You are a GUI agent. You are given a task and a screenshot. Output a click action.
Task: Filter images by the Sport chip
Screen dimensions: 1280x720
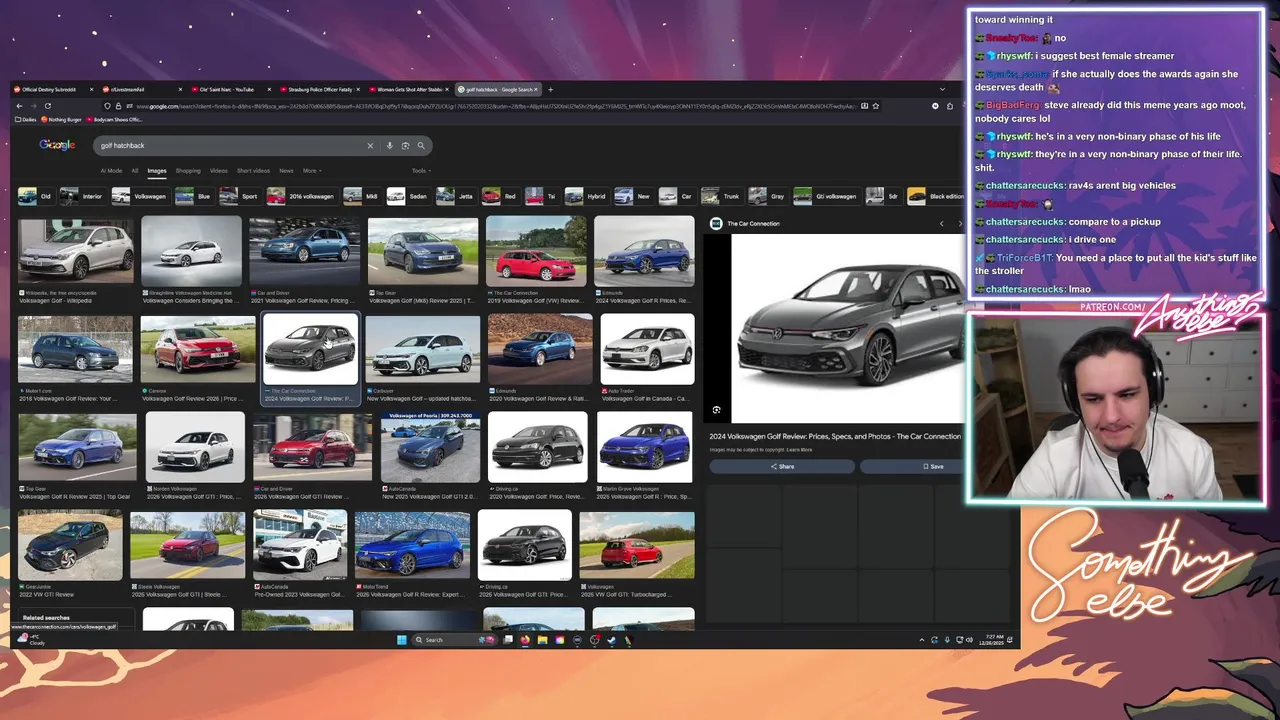tap(239, 196)
